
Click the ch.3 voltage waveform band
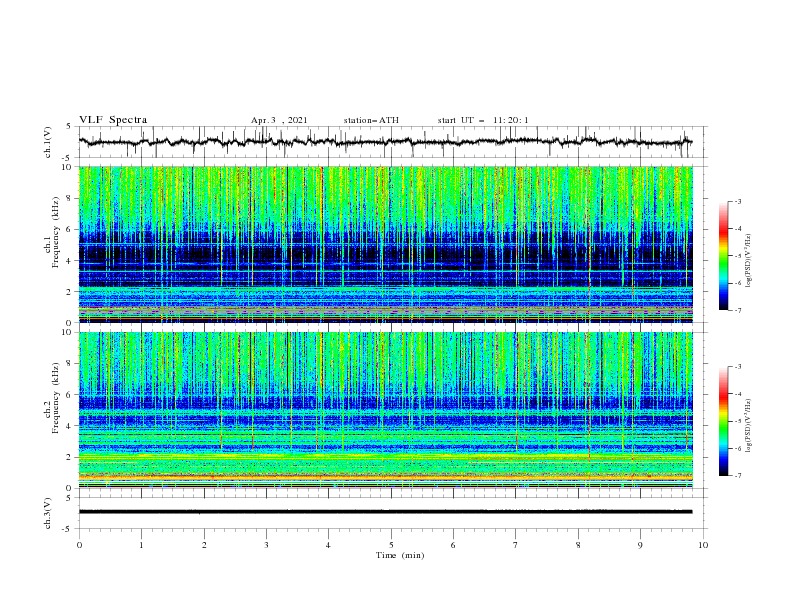tap(385, 512)
